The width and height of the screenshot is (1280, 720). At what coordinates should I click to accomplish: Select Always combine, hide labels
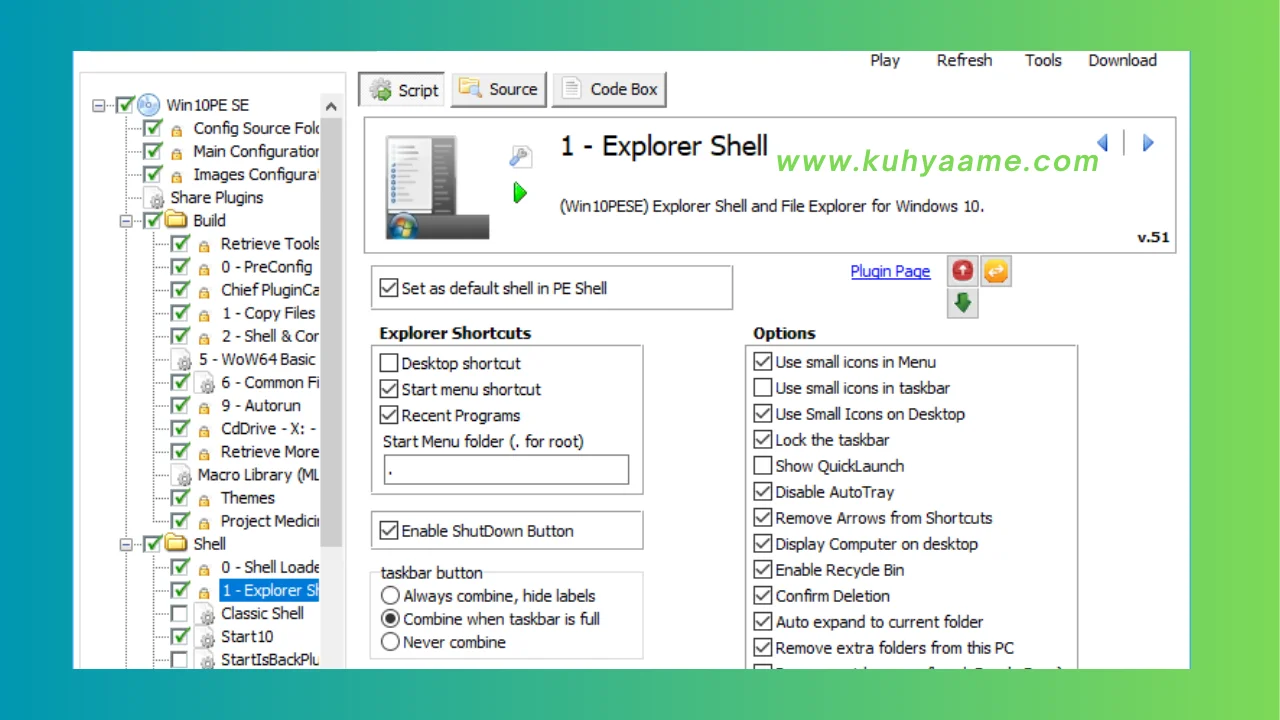point(390,596)
